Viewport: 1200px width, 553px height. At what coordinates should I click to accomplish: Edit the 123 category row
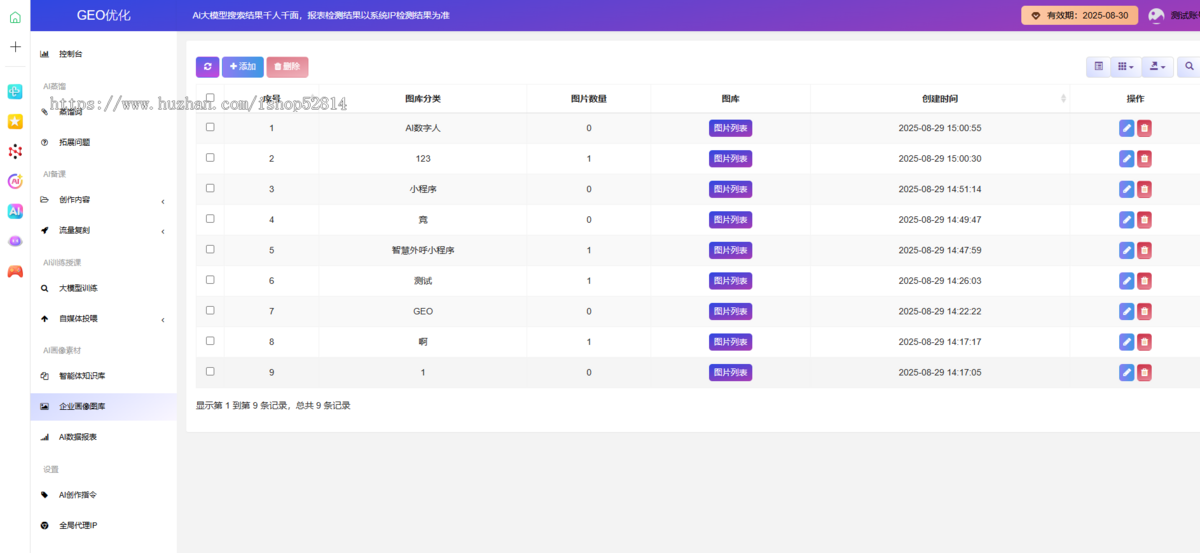click(x=1127, y=159)
